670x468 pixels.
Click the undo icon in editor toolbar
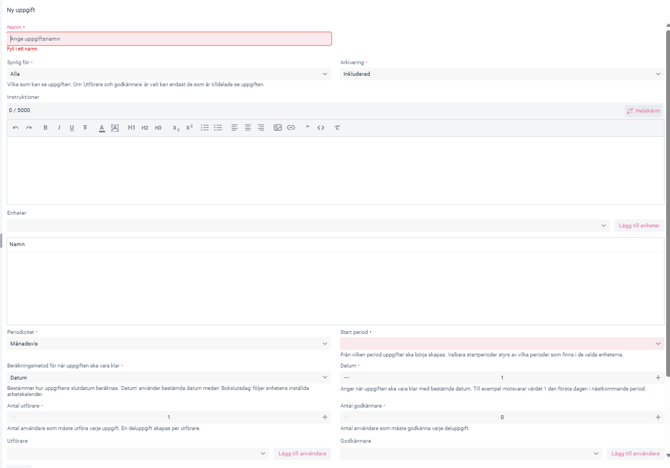15,128
